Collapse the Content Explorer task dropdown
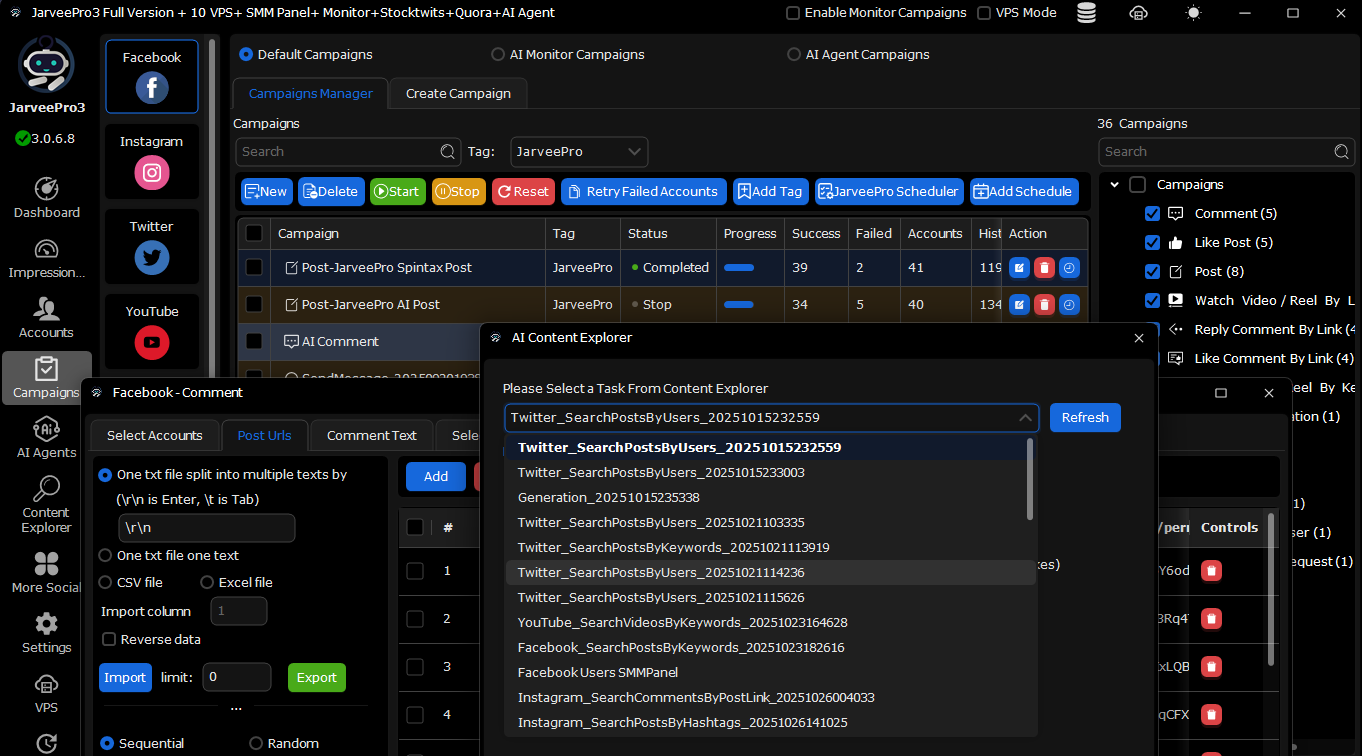 click(x=1025, y=418)
